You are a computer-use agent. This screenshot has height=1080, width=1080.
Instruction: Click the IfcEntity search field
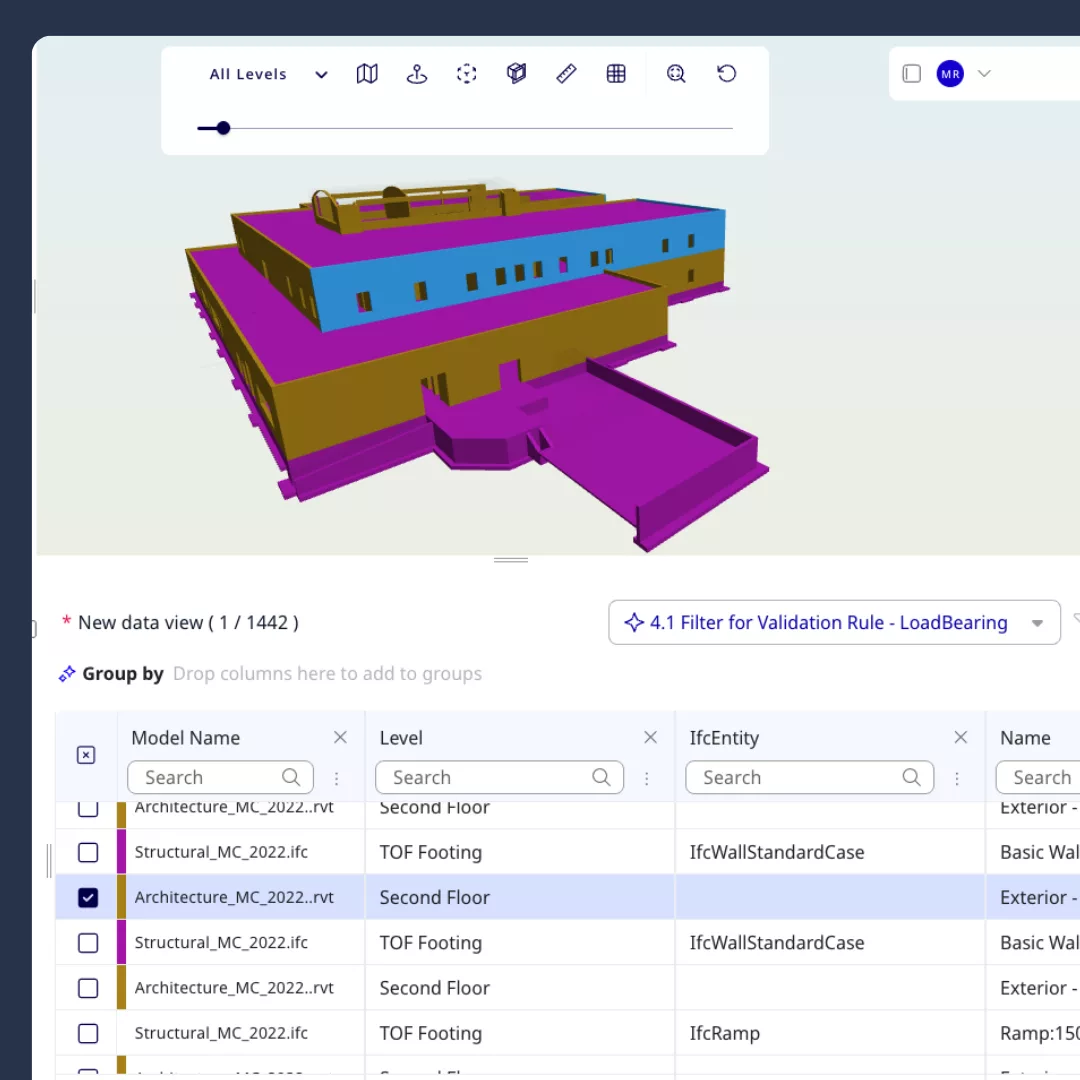[x=810, y=778]
